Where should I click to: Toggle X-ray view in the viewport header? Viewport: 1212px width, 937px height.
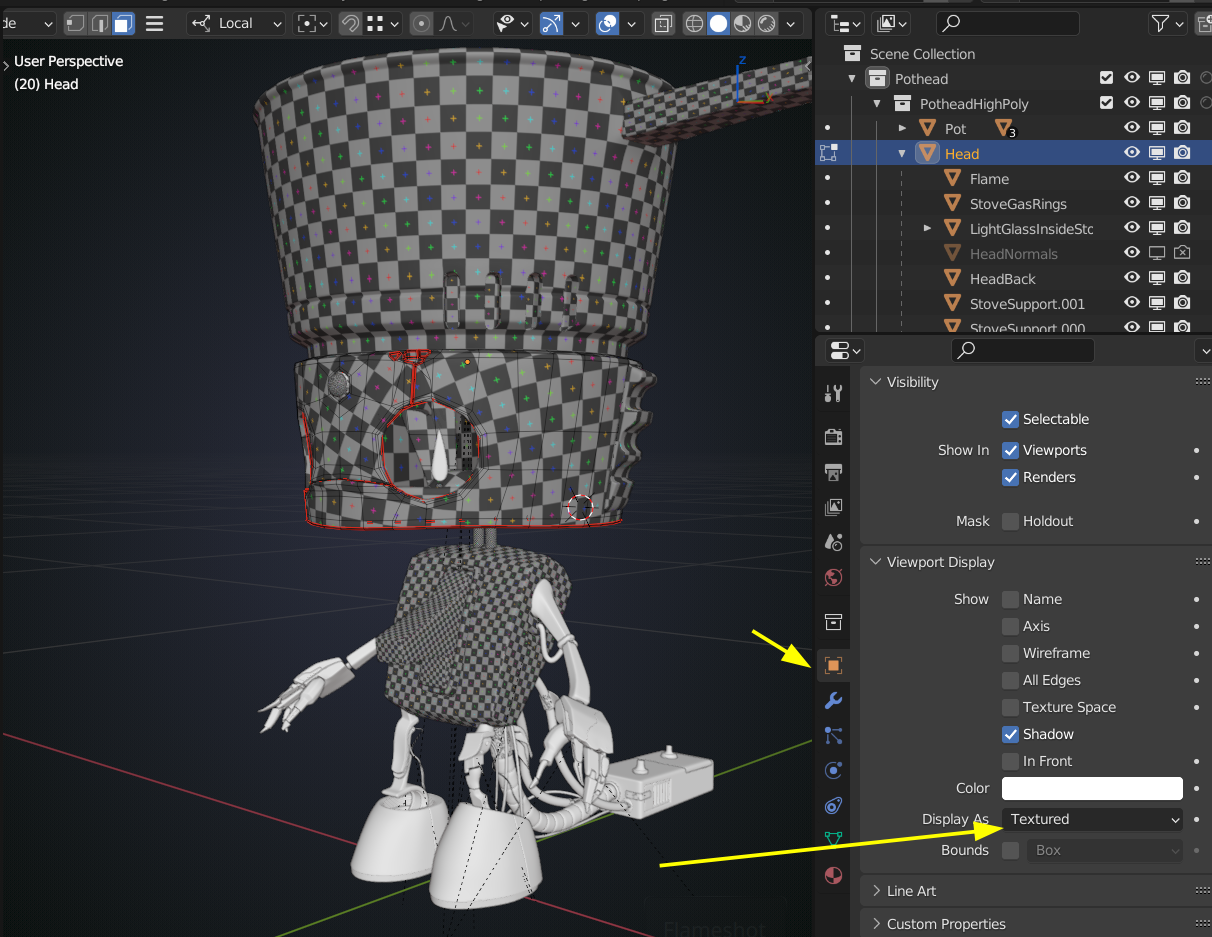663,23
